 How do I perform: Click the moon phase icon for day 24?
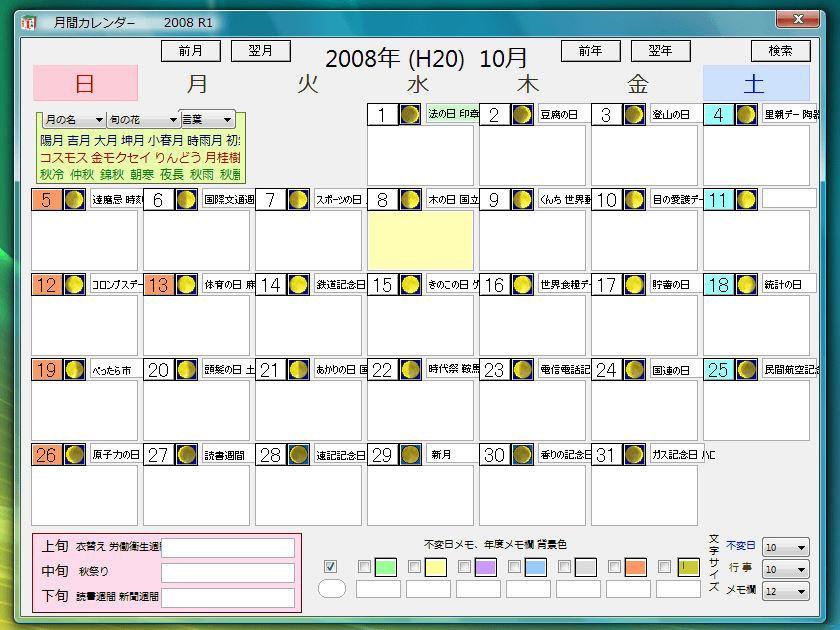[634, 370]
